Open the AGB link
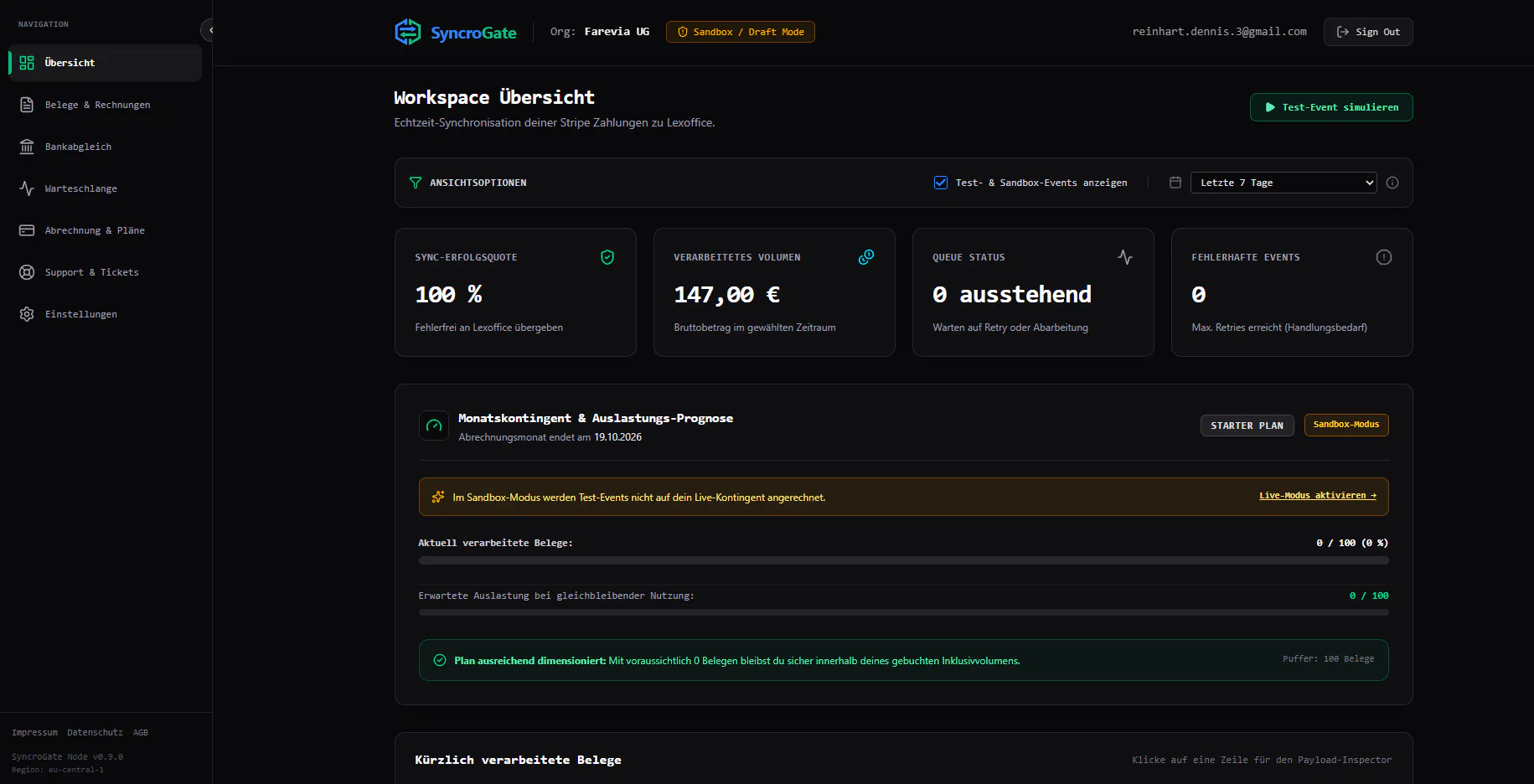1534x784 pixels. click(141, 732)
